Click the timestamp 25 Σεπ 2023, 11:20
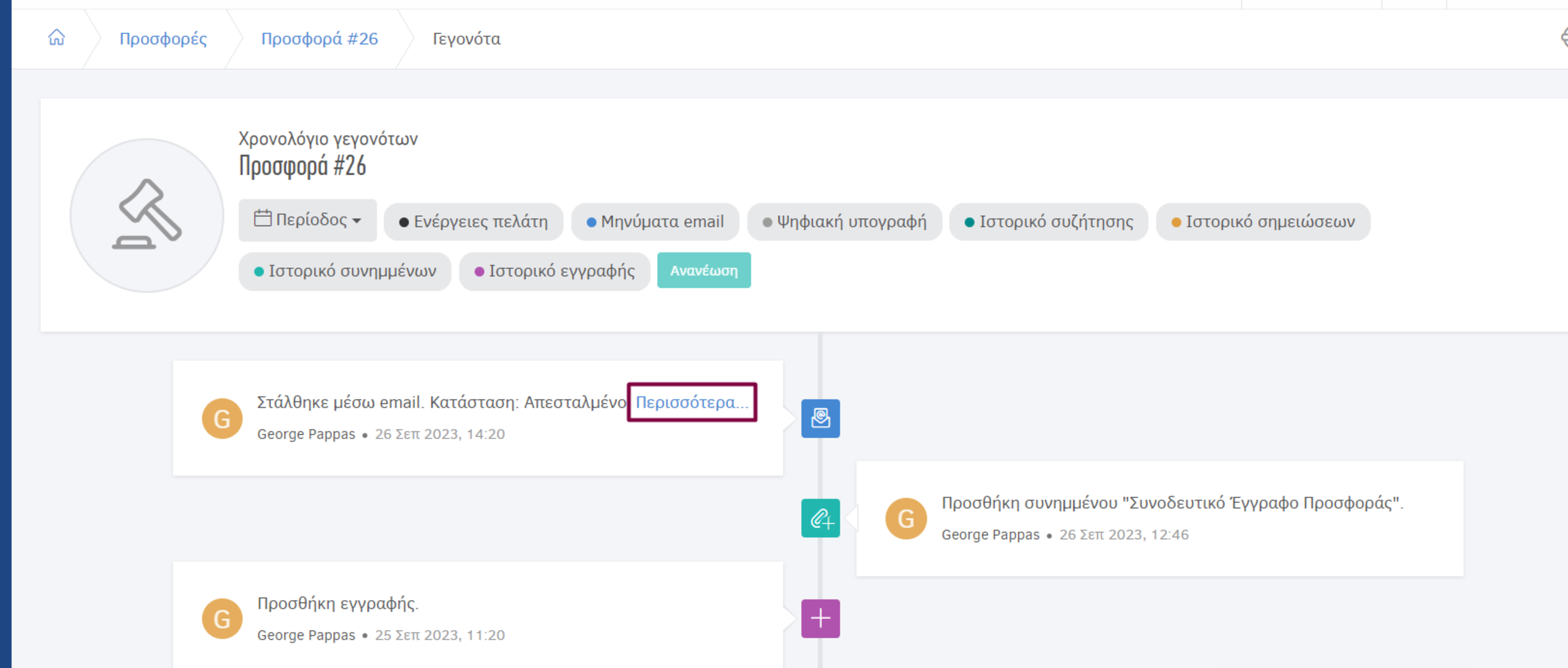The image size is (1568, 668). 440,635
